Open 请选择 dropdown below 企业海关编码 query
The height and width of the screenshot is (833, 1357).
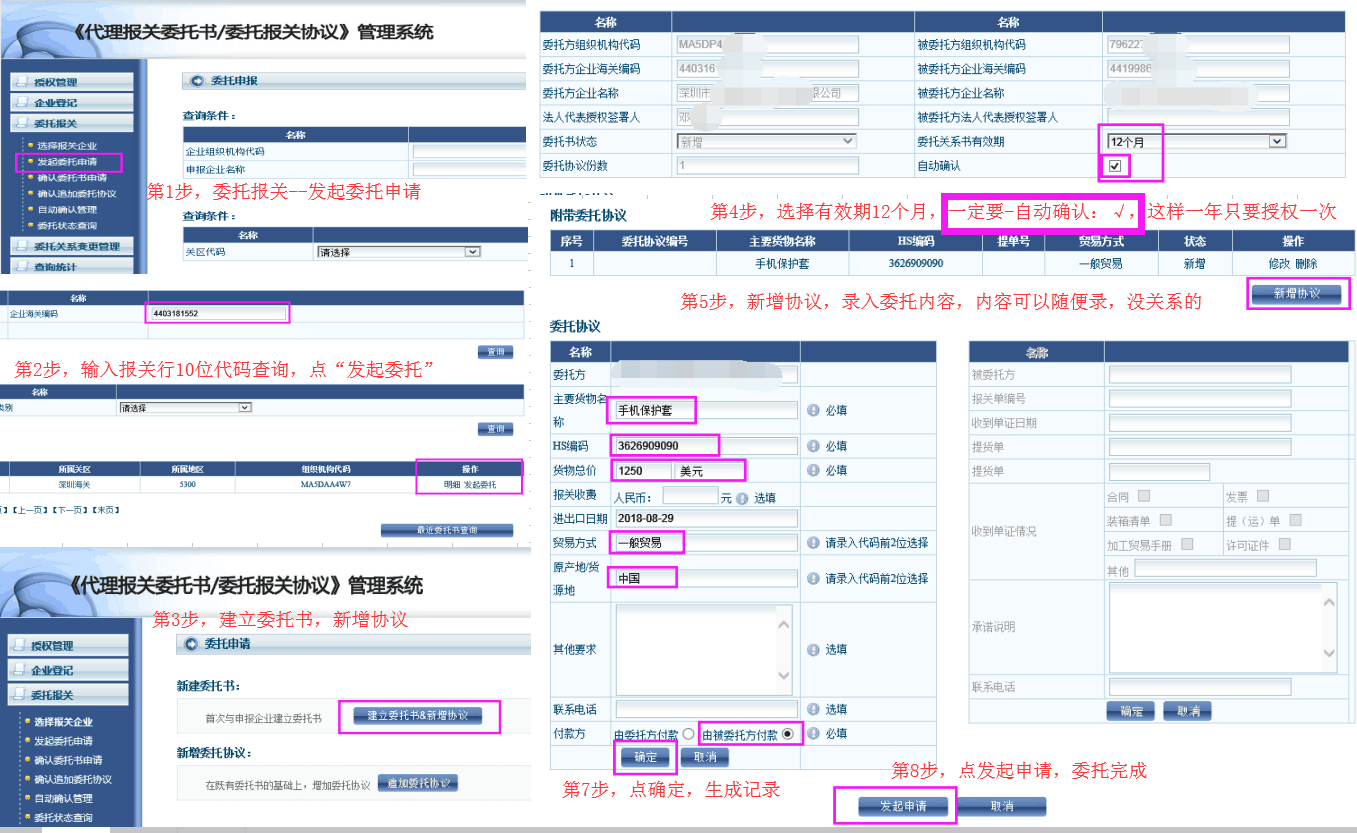click(x=184, y=408)
